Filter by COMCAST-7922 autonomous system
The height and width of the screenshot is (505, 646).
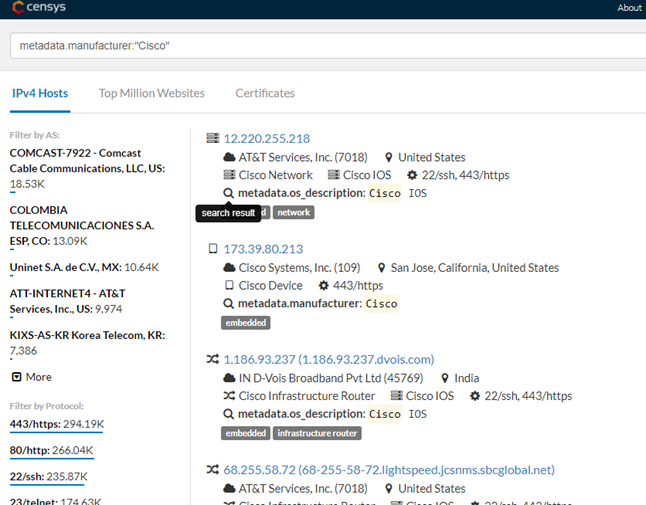[x=75, y=153]
